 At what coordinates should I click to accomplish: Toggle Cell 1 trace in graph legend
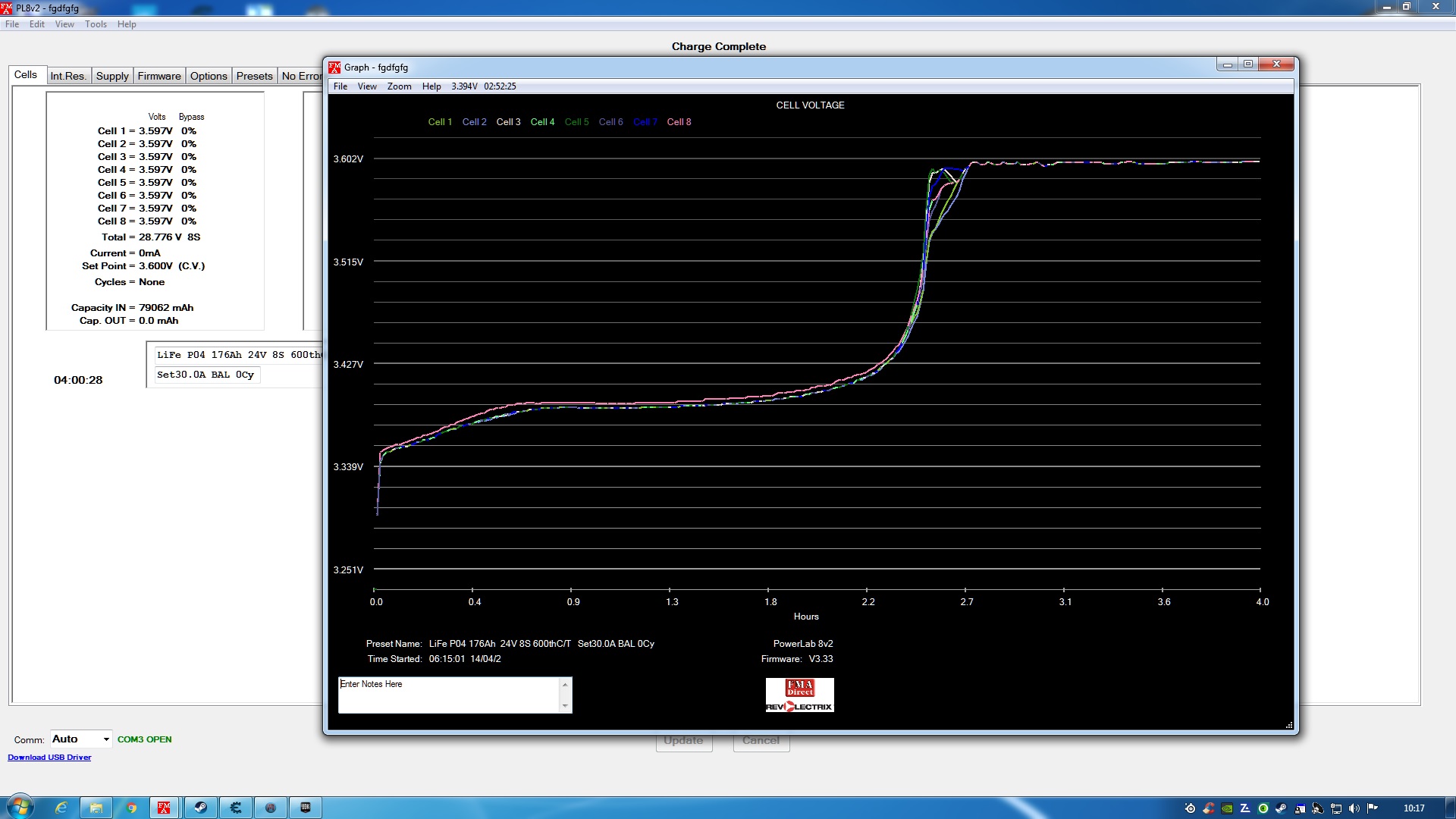[x=439, y=122]
